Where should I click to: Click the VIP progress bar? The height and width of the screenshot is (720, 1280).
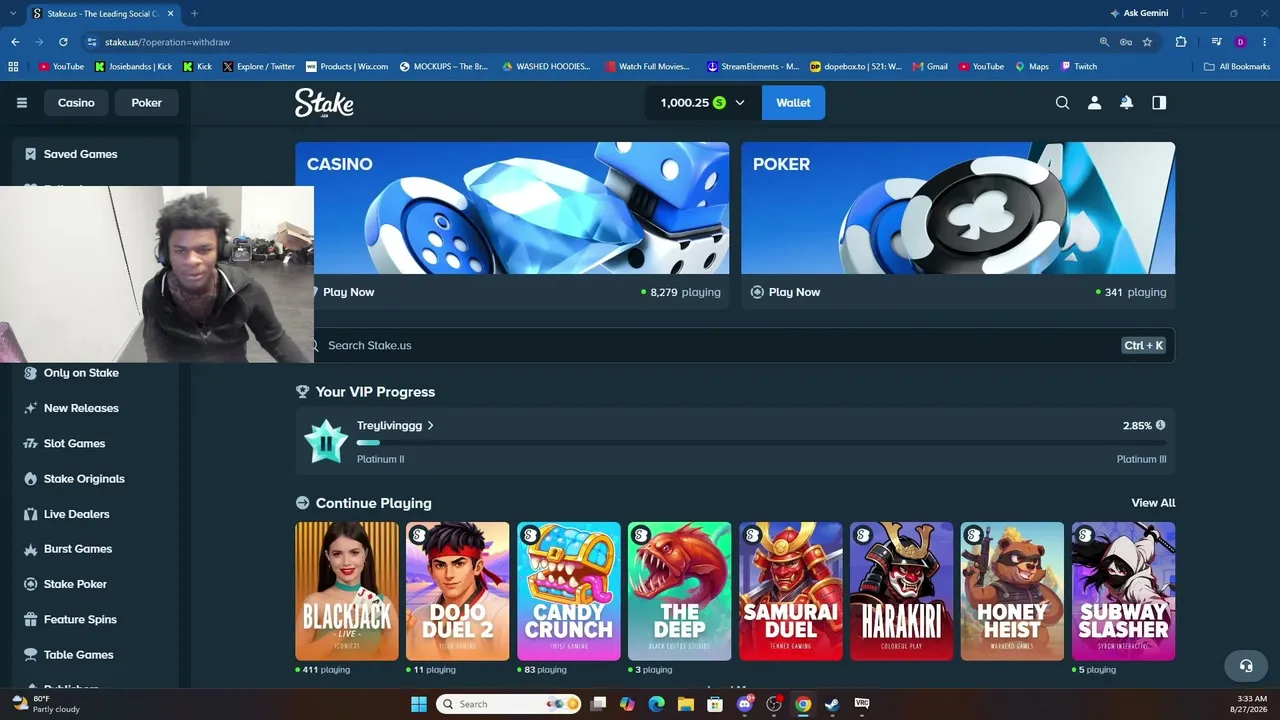tap(761, 442)
